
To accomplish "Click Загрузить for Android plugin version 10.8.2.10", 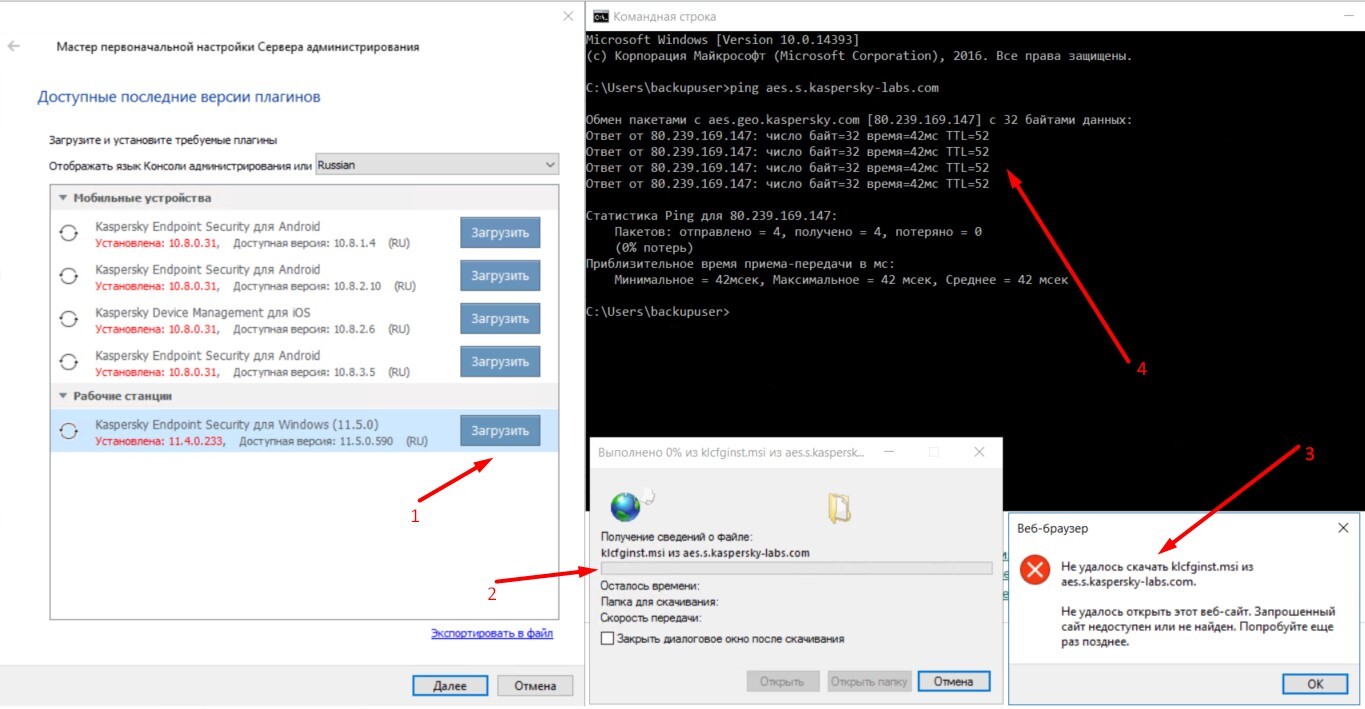I will [x=500, y=276].
